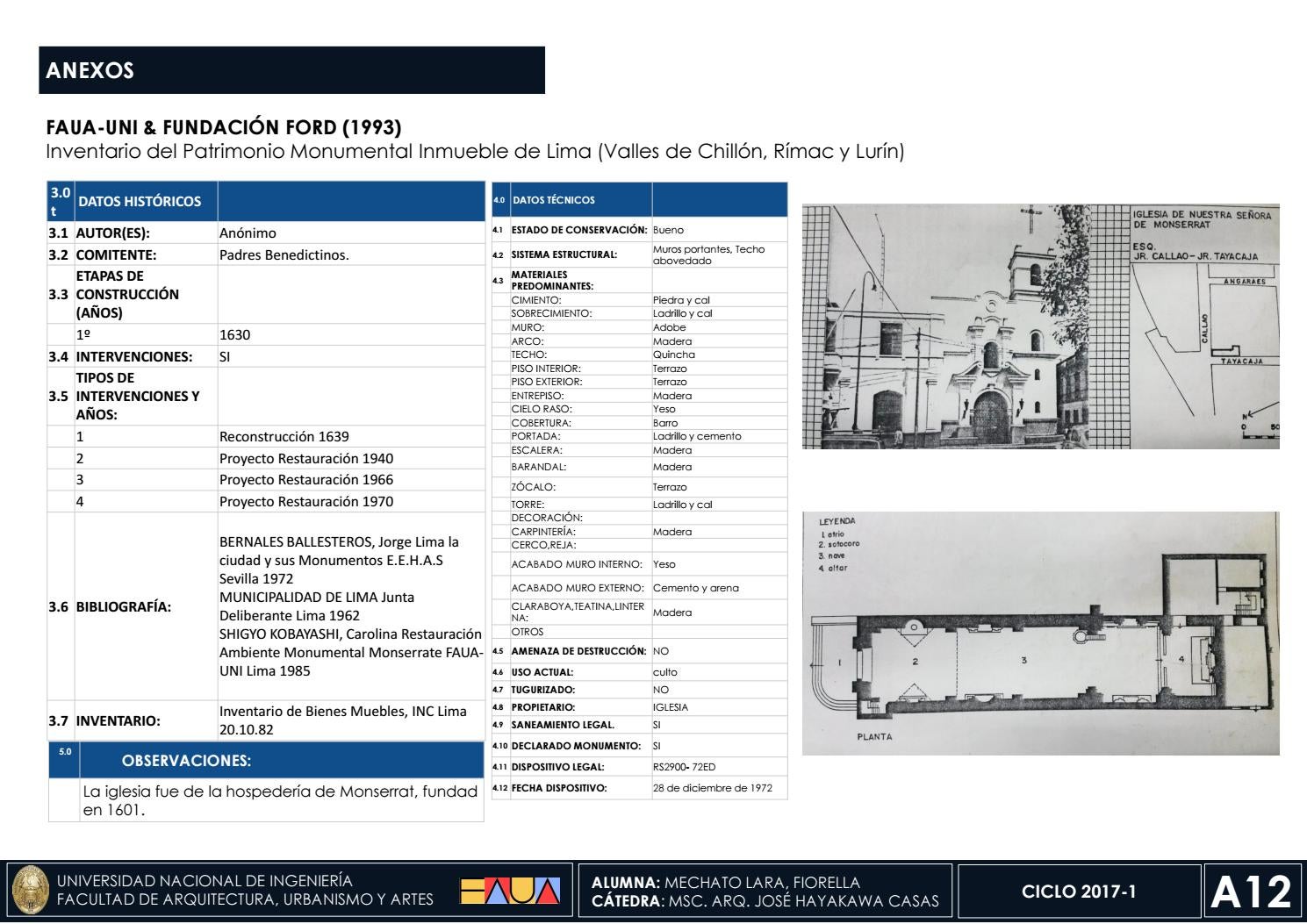Click the LEYENDA list on floor plan
The width and height of the screenshot is (1307, 924).
839,545
